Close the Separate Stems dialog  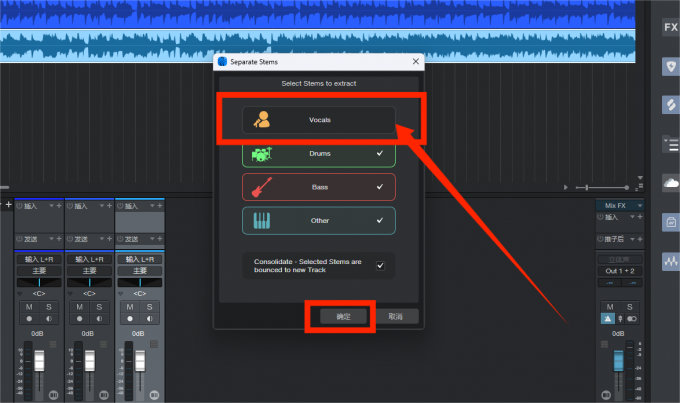[415, 62]
